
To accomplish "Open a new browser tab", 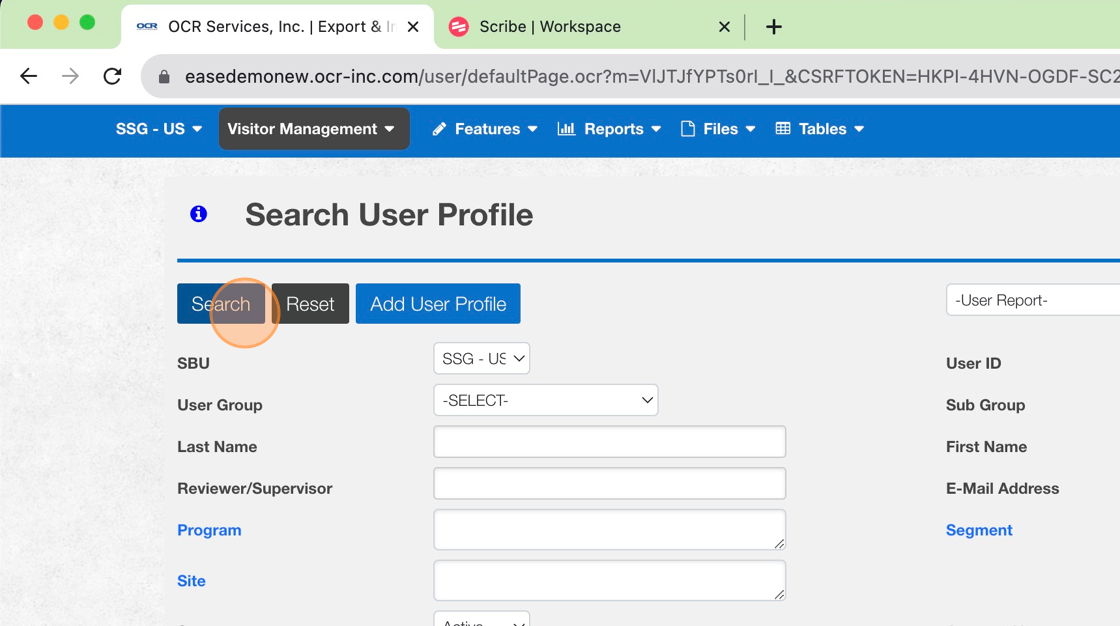I will (773, 27).
